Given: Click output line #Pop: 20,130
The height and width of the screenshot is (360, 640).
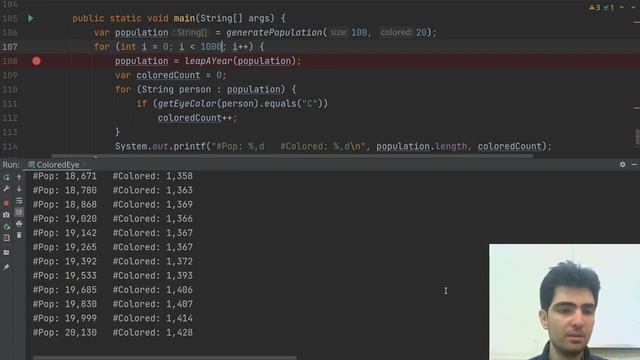Looking at the screenshot, I should pyautogui.click(x=65, y=333).
